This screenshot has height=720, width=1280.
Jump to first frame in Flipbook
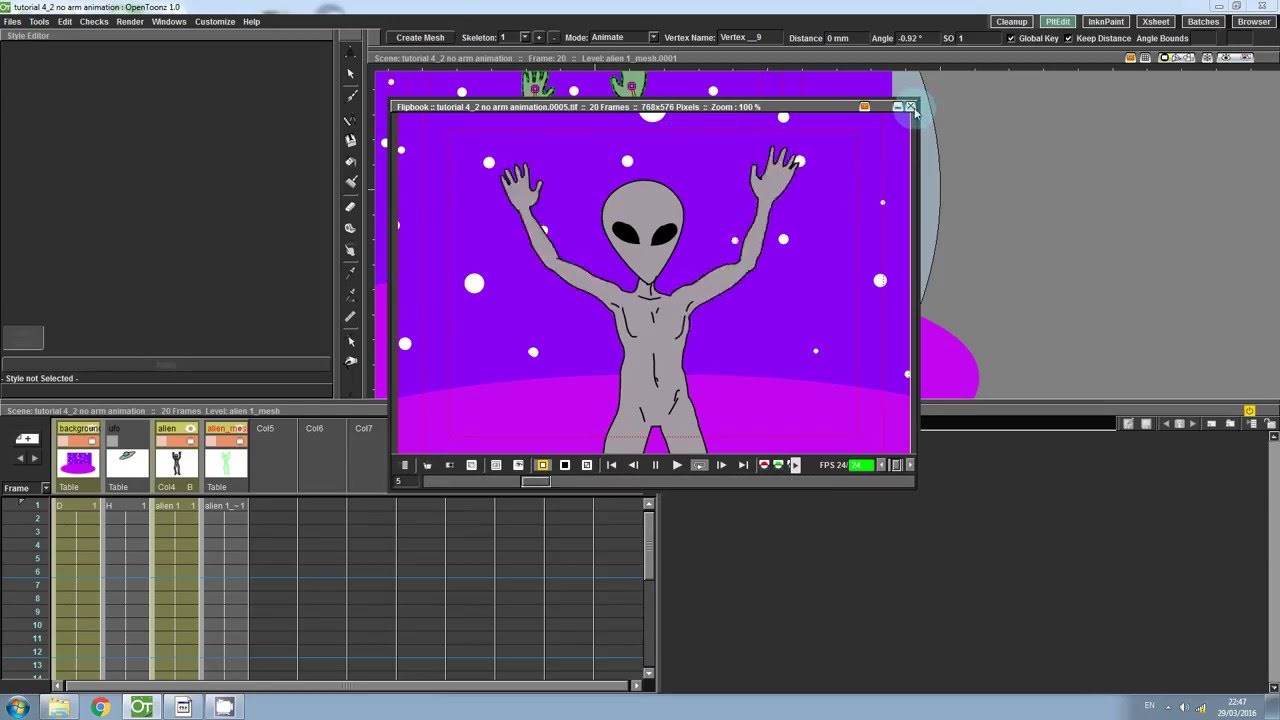click(x=611, y=465)
